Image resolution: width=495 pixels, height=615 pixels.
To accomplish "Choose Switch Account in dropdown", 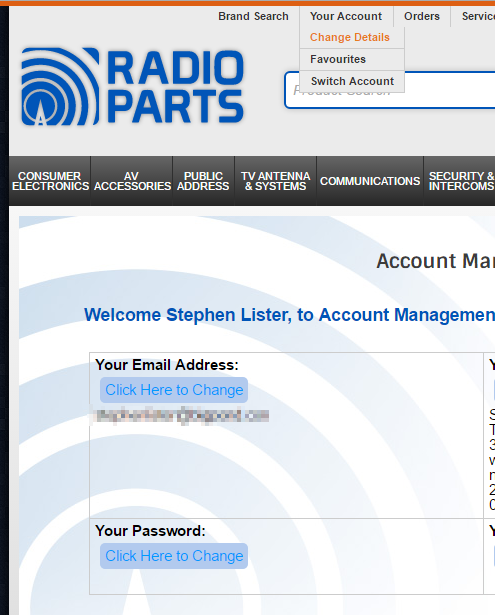I will click(352, 81).
